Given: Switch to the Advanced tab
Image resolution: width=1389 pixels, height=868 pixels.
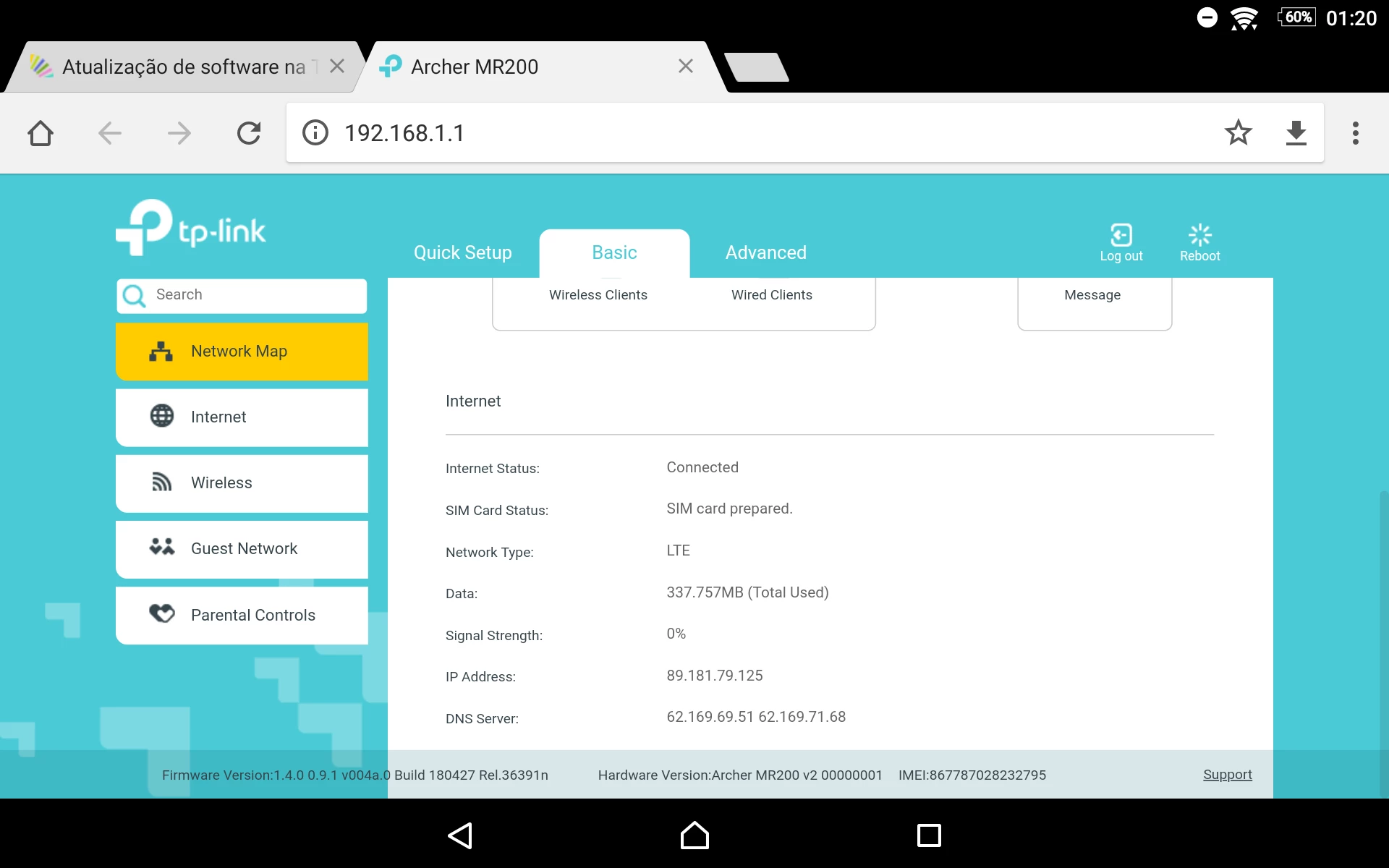Looking at the screenshot, I should [765, 252].
